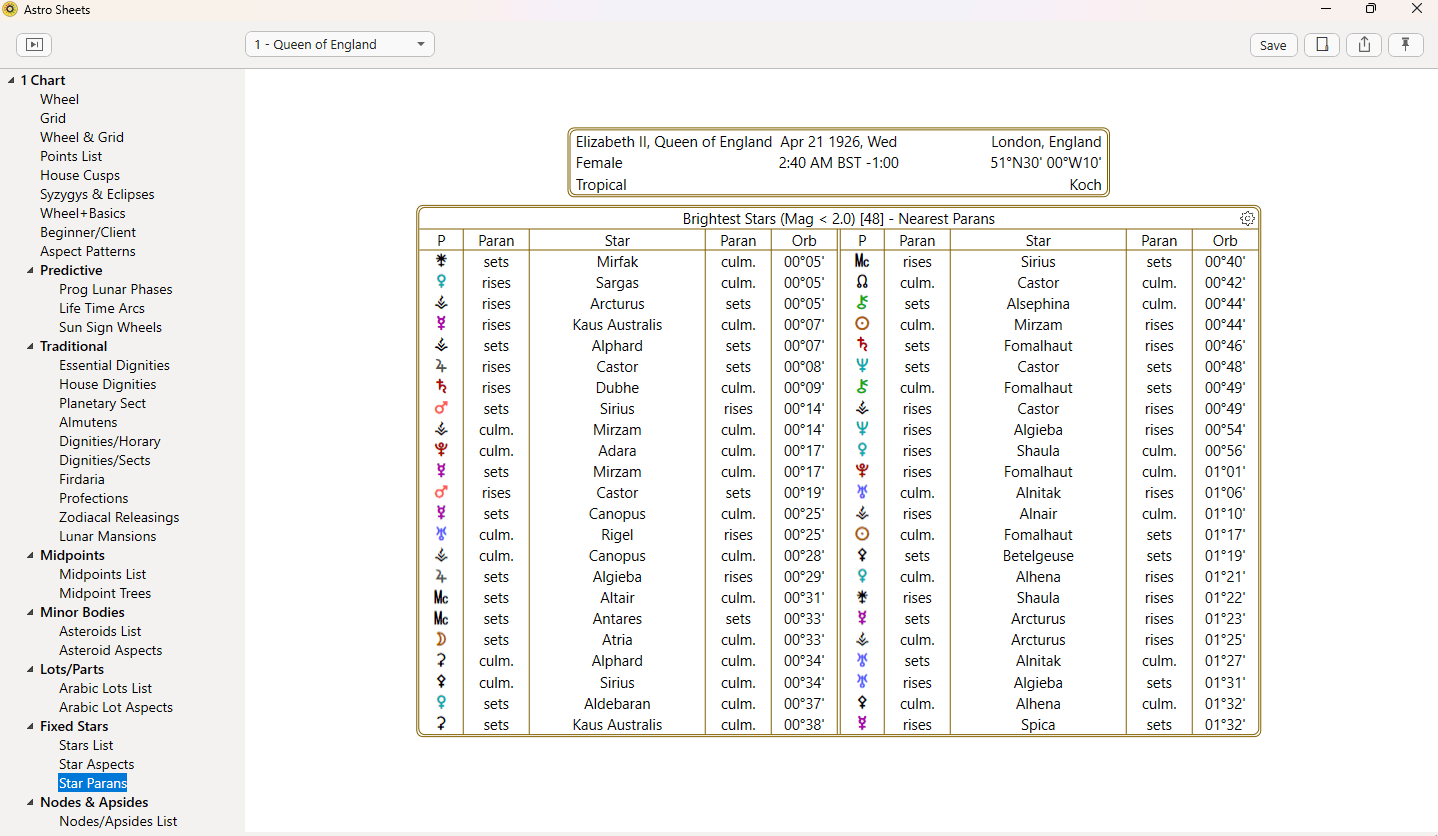Toggle the sidebar panel icon

click(34, 45)
